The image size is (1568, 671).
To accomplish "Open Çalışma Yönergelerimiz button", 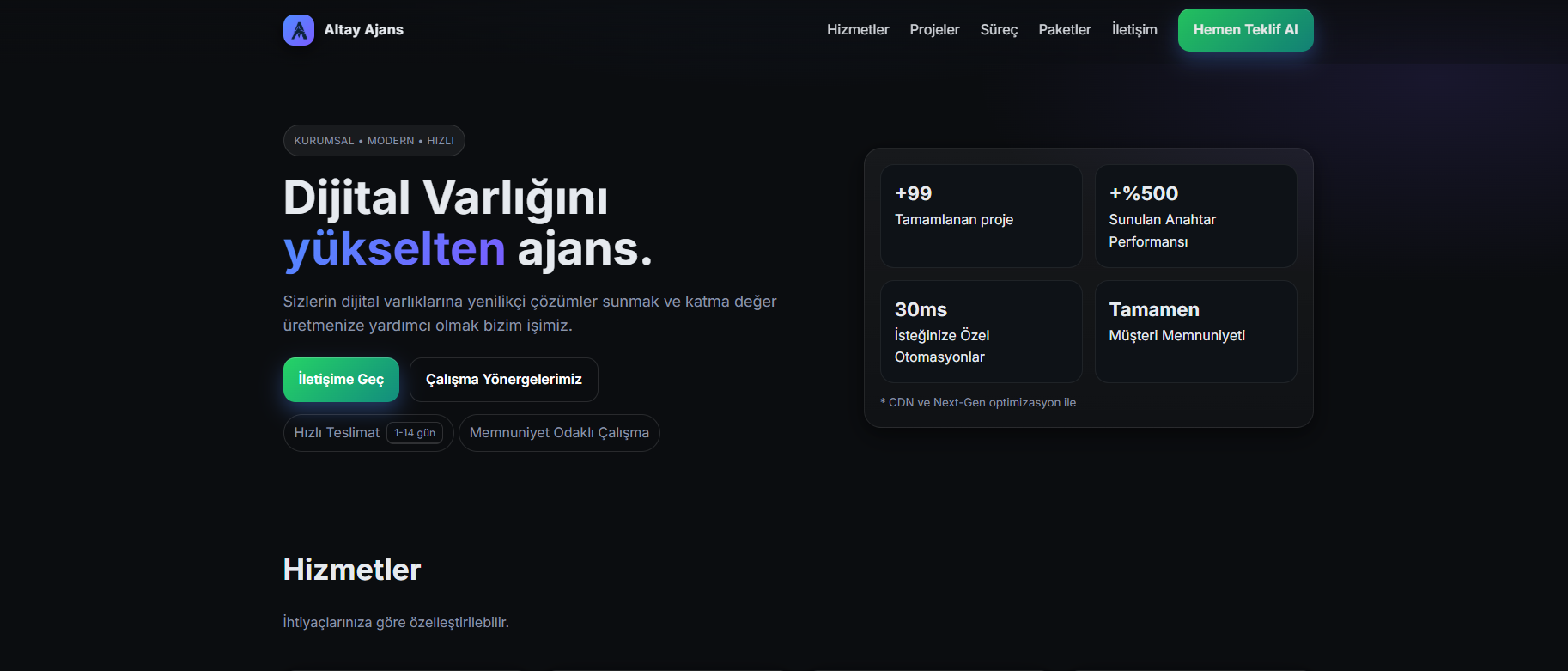I will pyautogui.click(x=503, y=380).
